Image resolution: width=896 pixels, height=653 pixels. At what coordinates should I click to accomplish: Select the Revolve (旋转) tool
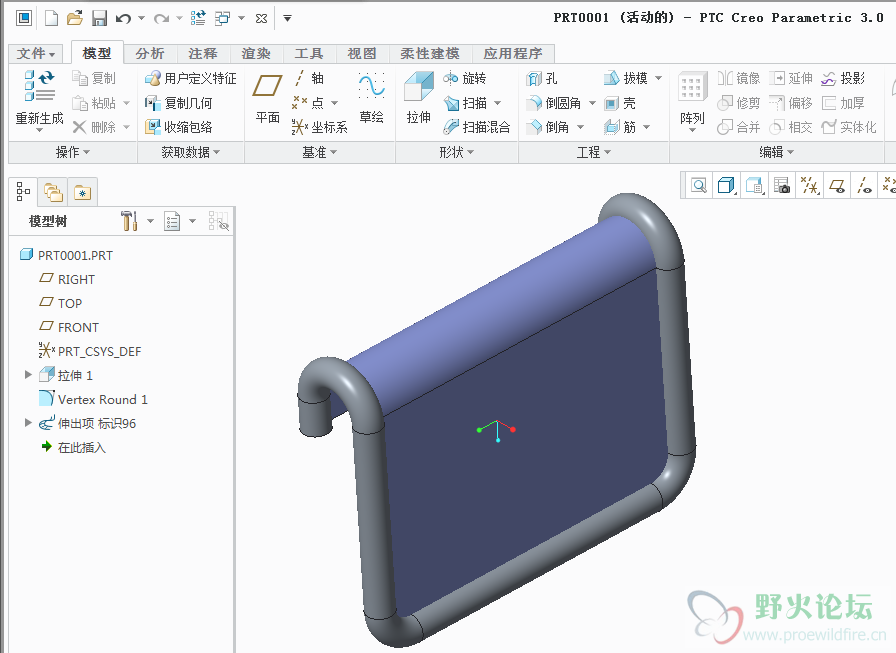tap(465, 78)
